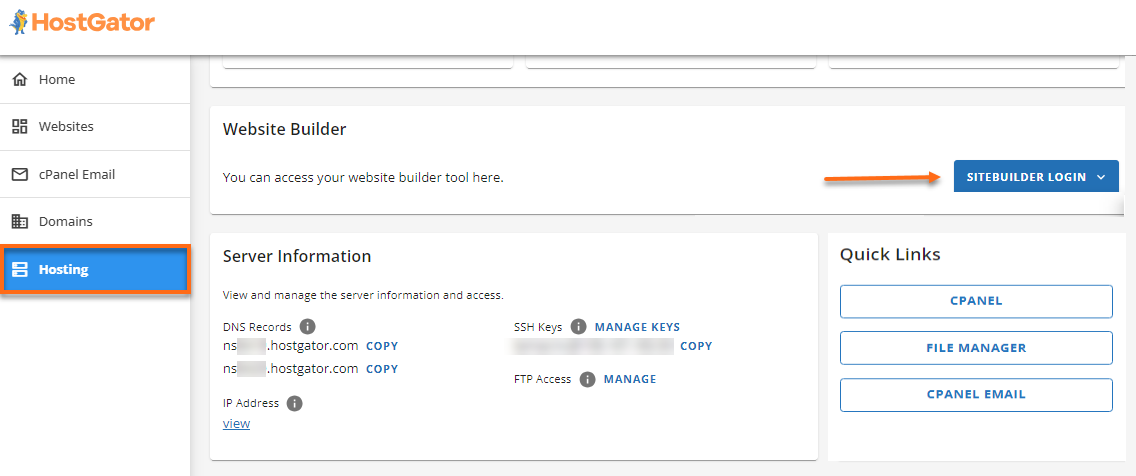Image resolution: width=1136 pixels, height=476 pixels.
Task: Open the Domains menu item
Action: click(x=65, y=221)
